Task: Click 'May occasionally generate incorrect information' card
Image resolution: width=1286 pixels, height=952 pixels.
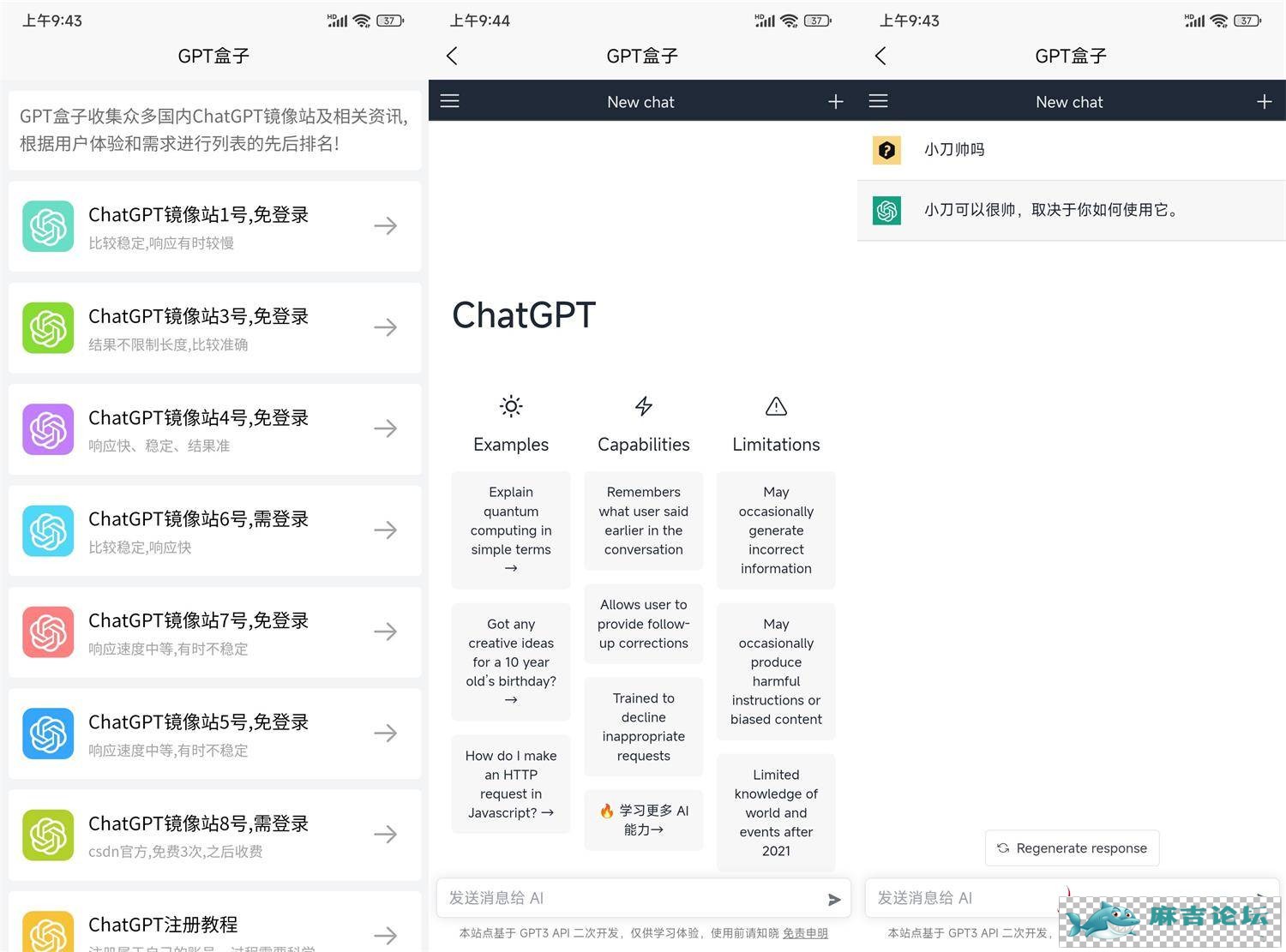Action: click(x=776, y=530)
